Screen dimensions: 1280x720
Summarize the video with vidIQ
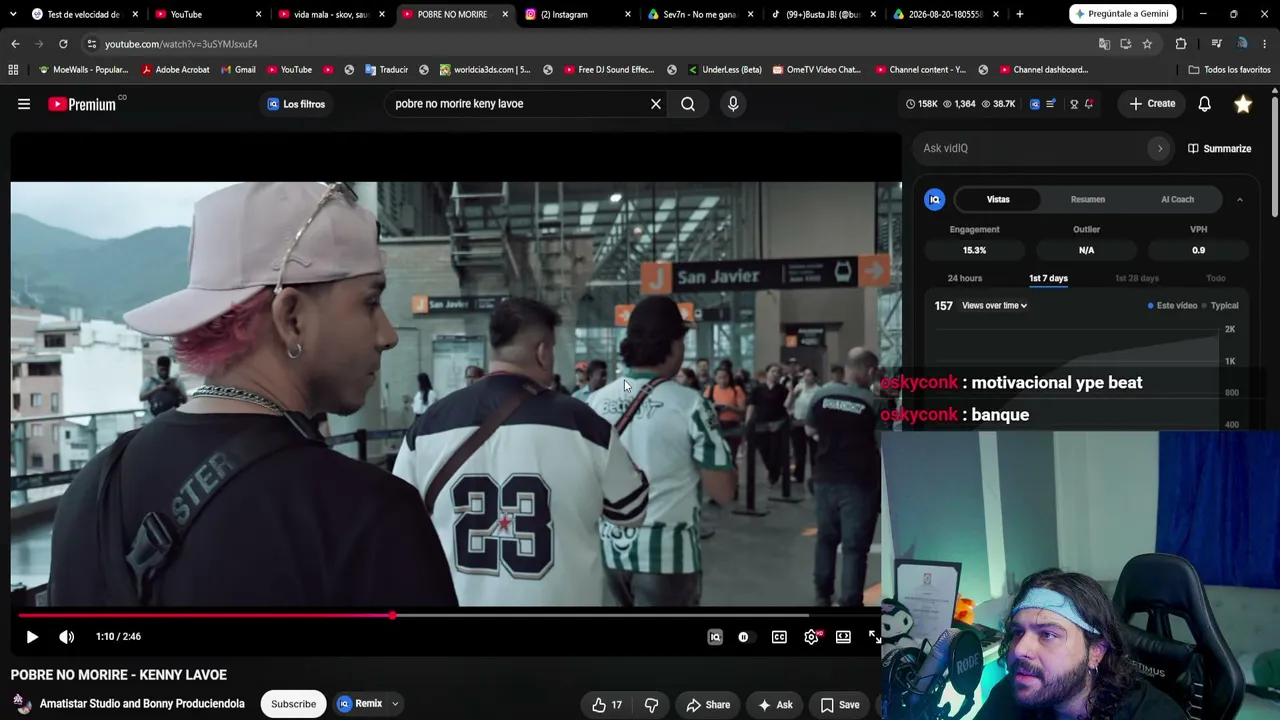tap(1219, 149)
